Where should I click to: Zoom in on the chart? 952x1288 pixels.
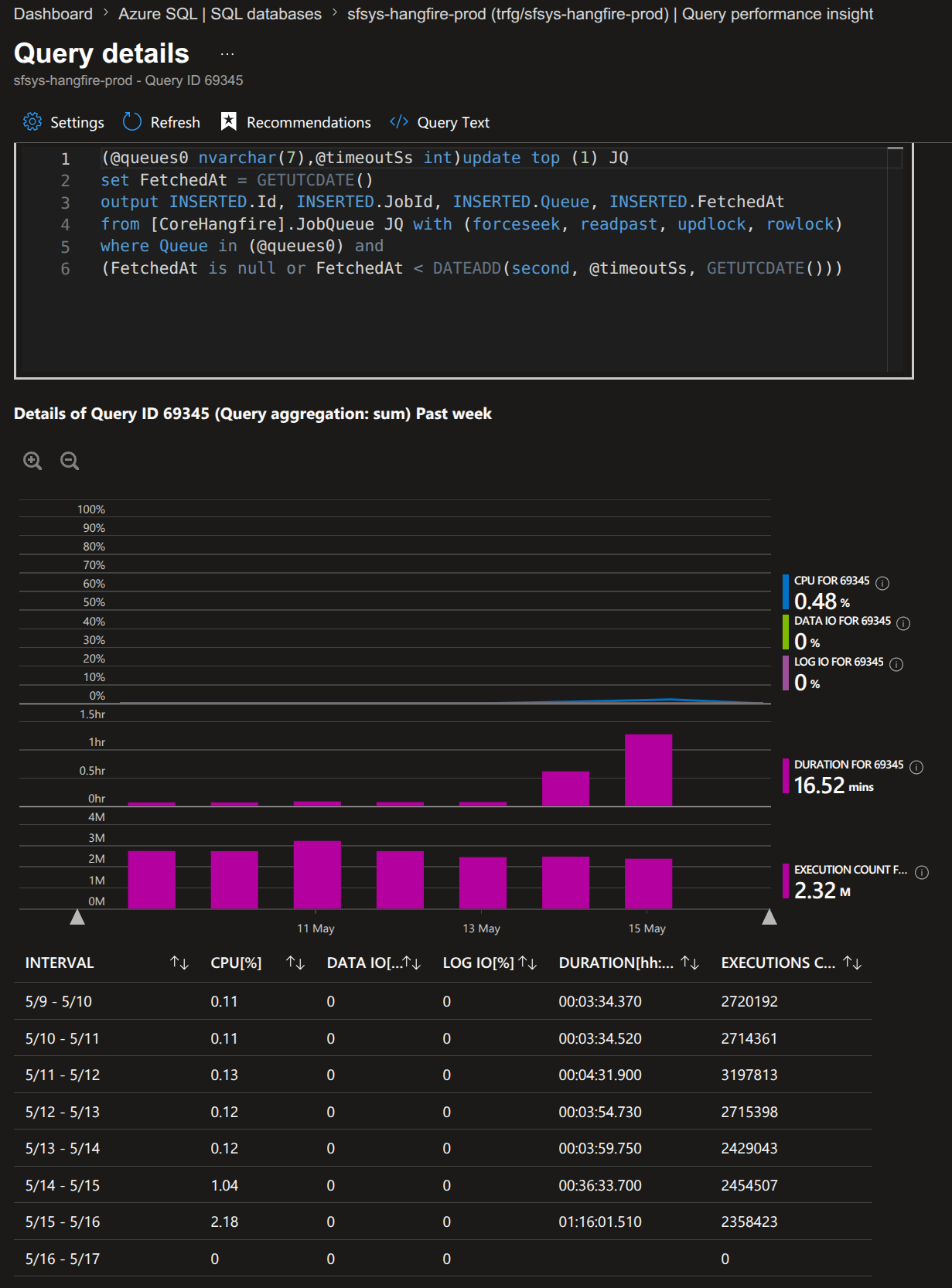[x=32, y=461]
